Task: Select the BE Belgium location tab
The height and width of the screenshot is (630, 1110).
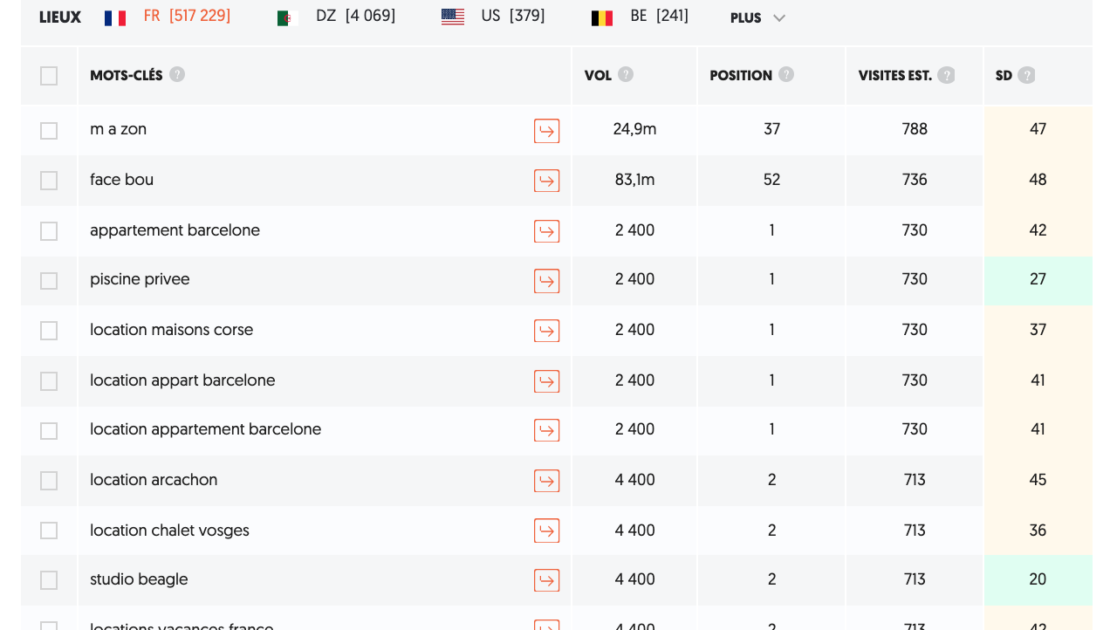Action: click(x=640, y=16)
